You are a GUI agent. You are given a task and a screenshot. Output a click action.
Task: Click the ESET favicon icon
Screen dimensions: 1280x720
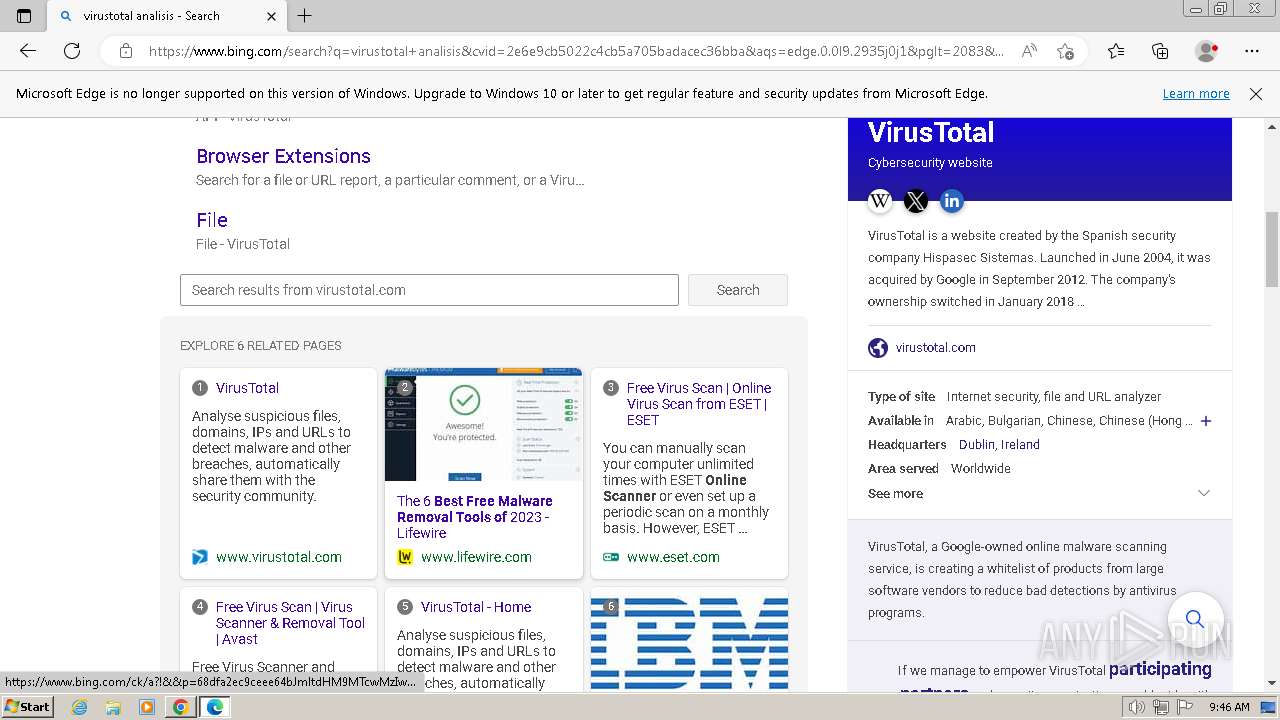coord(611,557)
